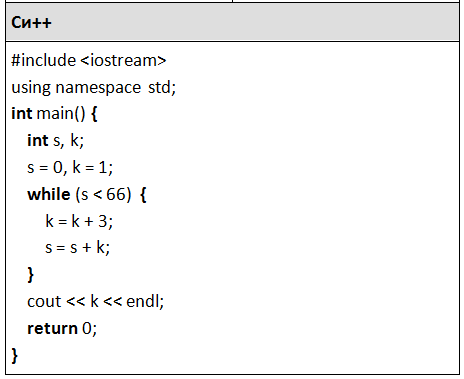Image resolution: width=464 pixels, height=379 pixels.
Task: Click the int main() line
Action: tap(54, 113)
